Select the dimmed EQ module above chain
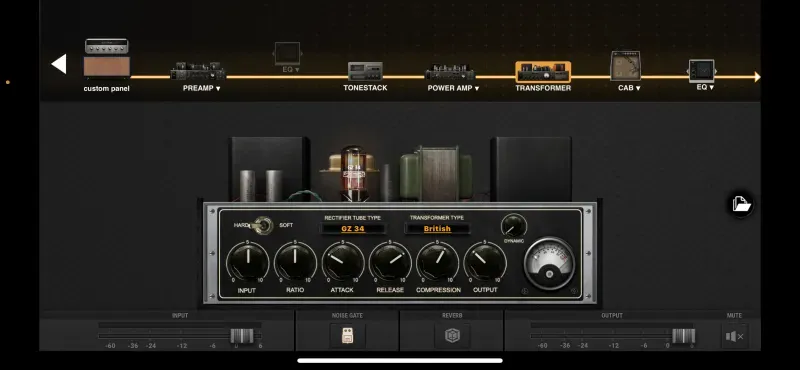This screenshot has height=370, width=800. (287, 54)
